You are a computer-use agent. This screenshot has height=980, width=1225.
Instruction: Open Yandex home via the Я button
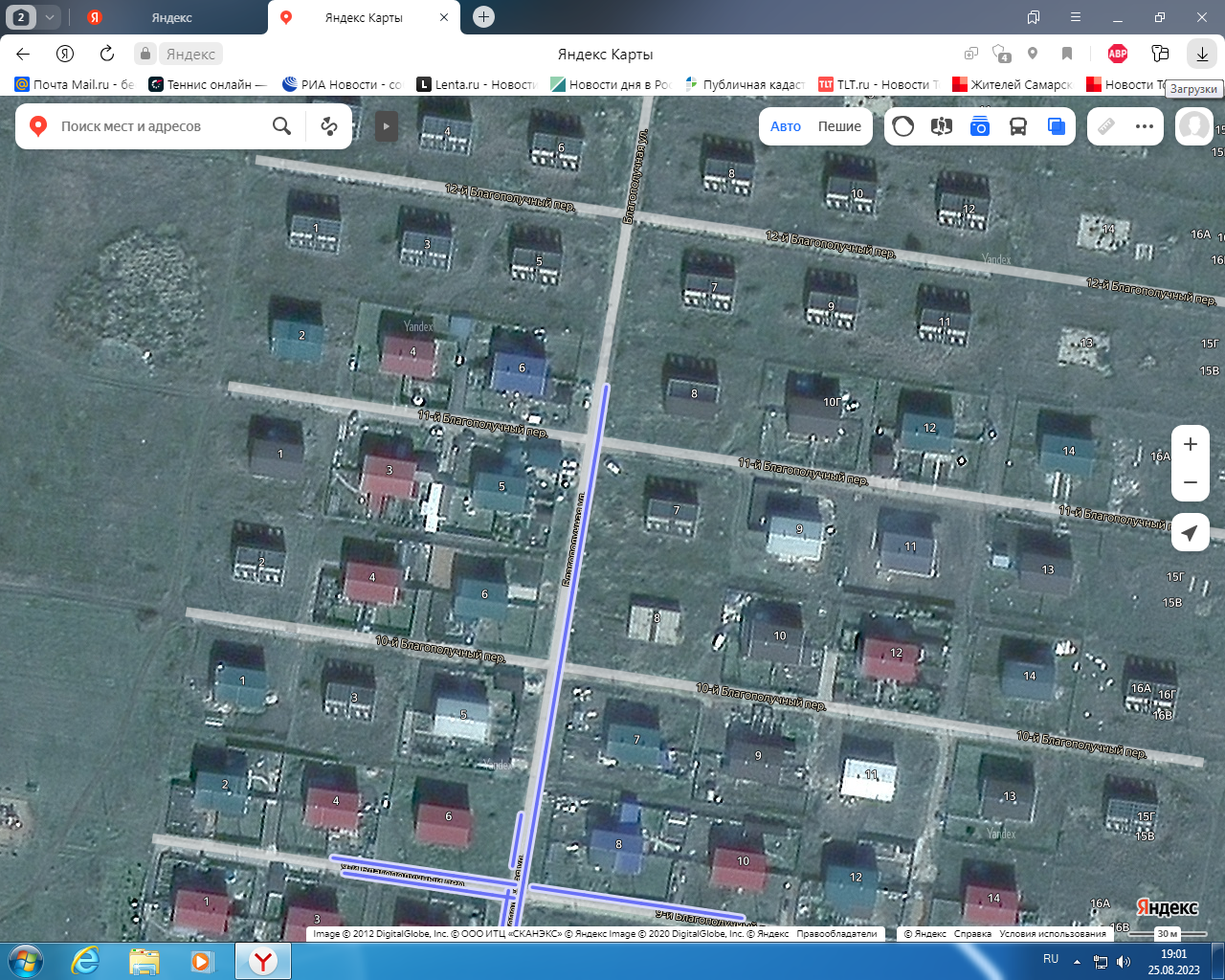coord(65,54)
